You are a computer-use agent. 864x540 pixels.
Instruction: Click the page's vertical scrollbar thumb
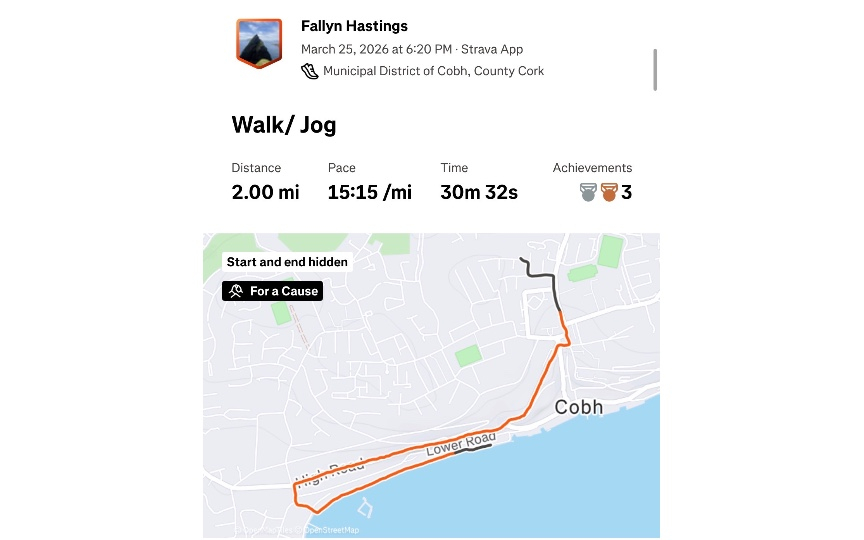[x=656, y=70]
